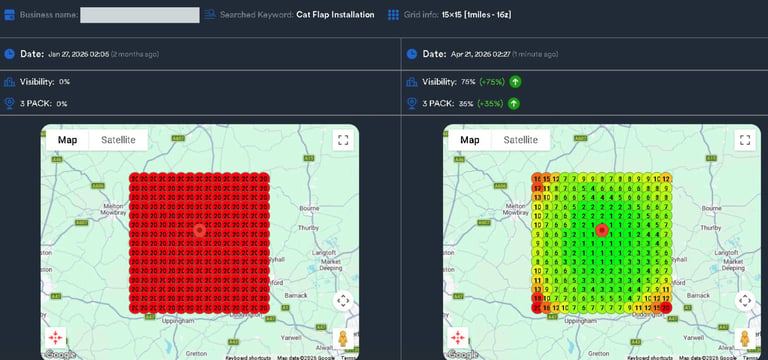Click the 'Cat Flap Installation' keyword text
Image resolution: width=768 pixels, height=360 pixels.
tap(335, 15)
